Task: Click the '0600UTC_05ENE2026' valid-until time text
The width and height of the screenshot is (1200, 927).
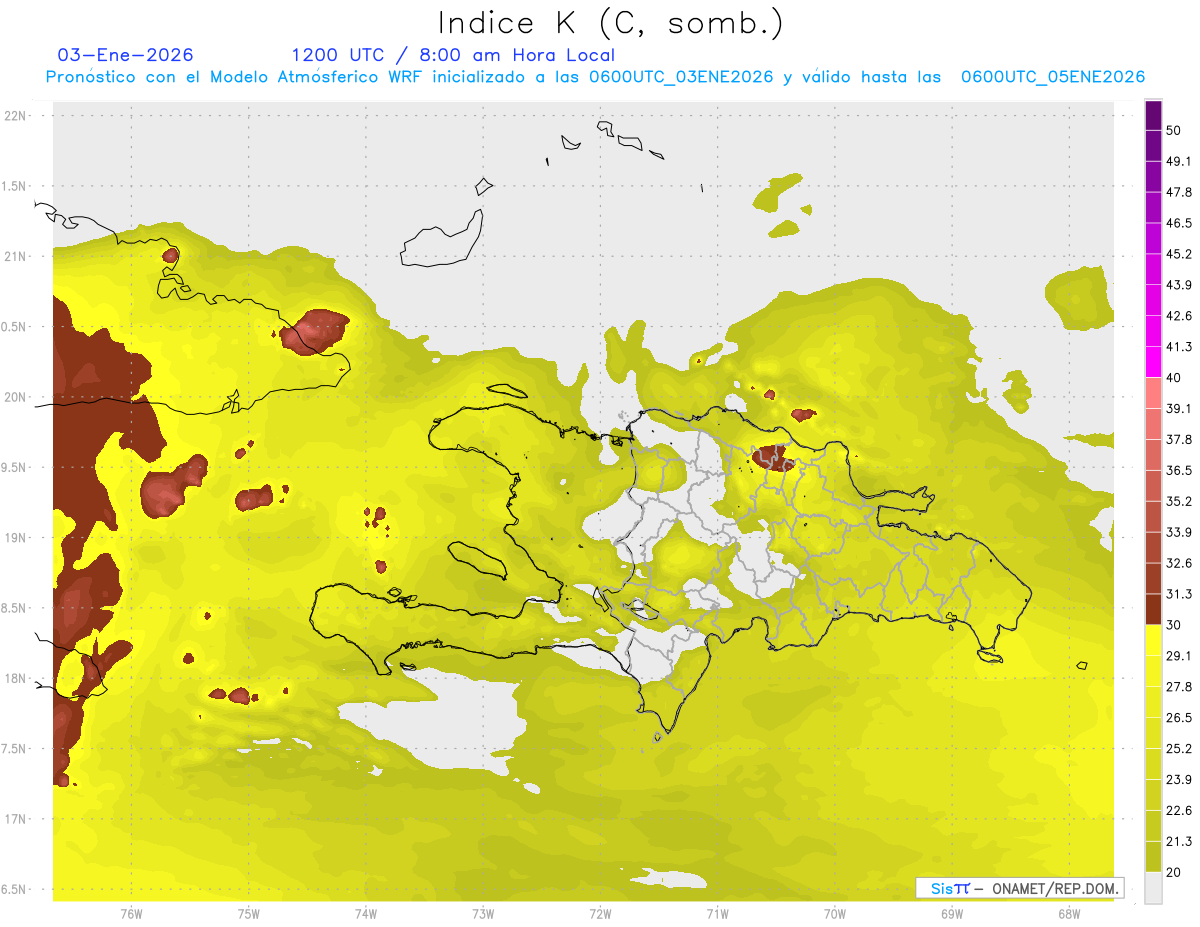Action: coord(1053,77)
